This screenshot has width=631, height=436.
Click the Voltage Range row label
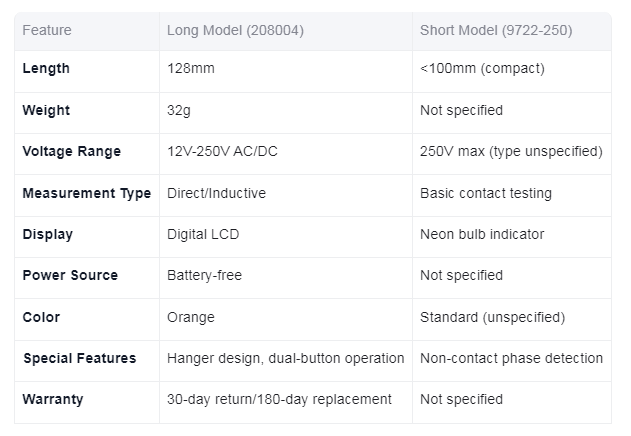coord(72,151)
